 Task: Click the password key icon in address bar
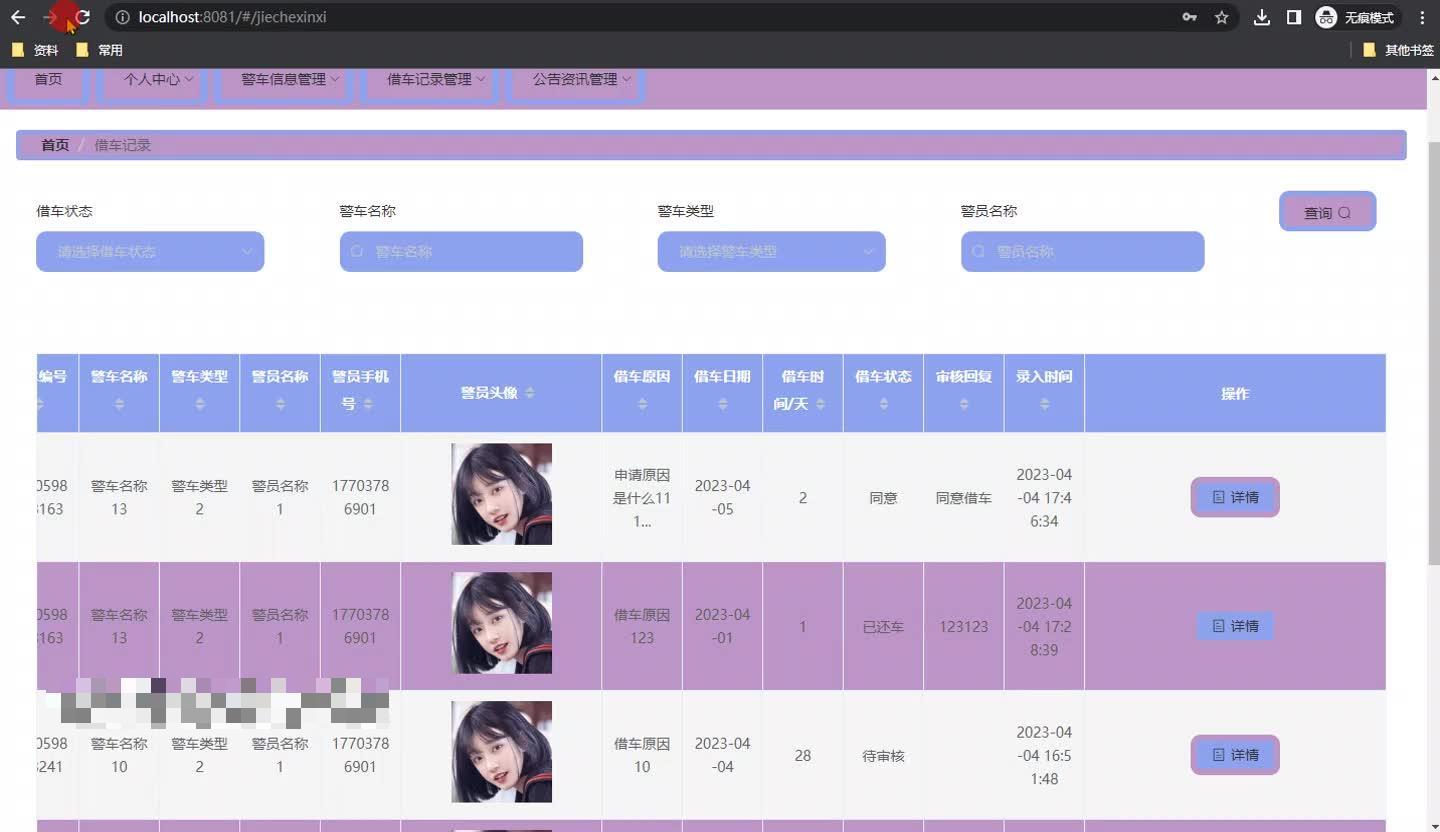click(1192, 17)
